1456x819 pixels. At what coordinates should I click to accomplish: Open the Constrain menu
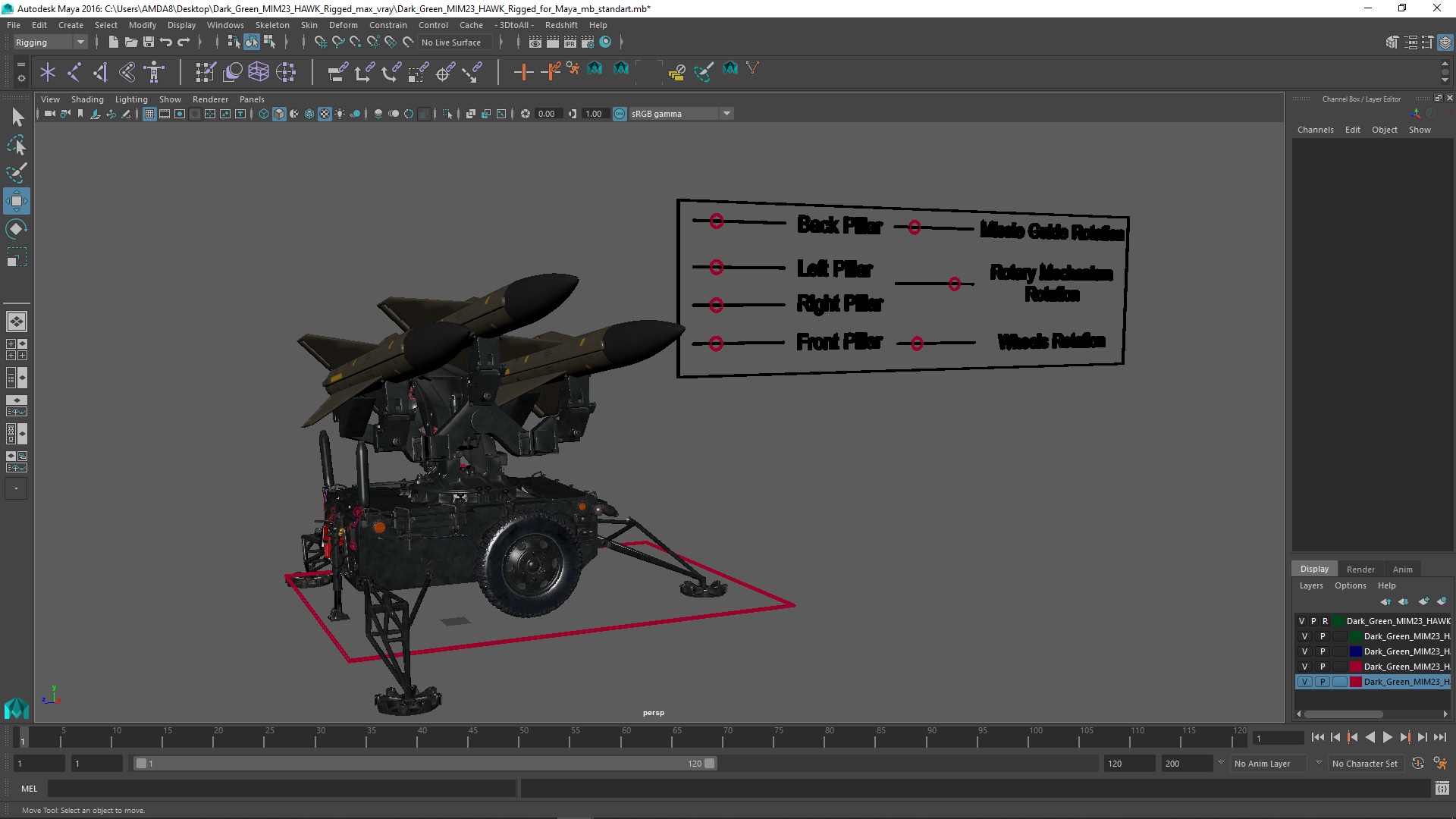[x=388, y=25]
